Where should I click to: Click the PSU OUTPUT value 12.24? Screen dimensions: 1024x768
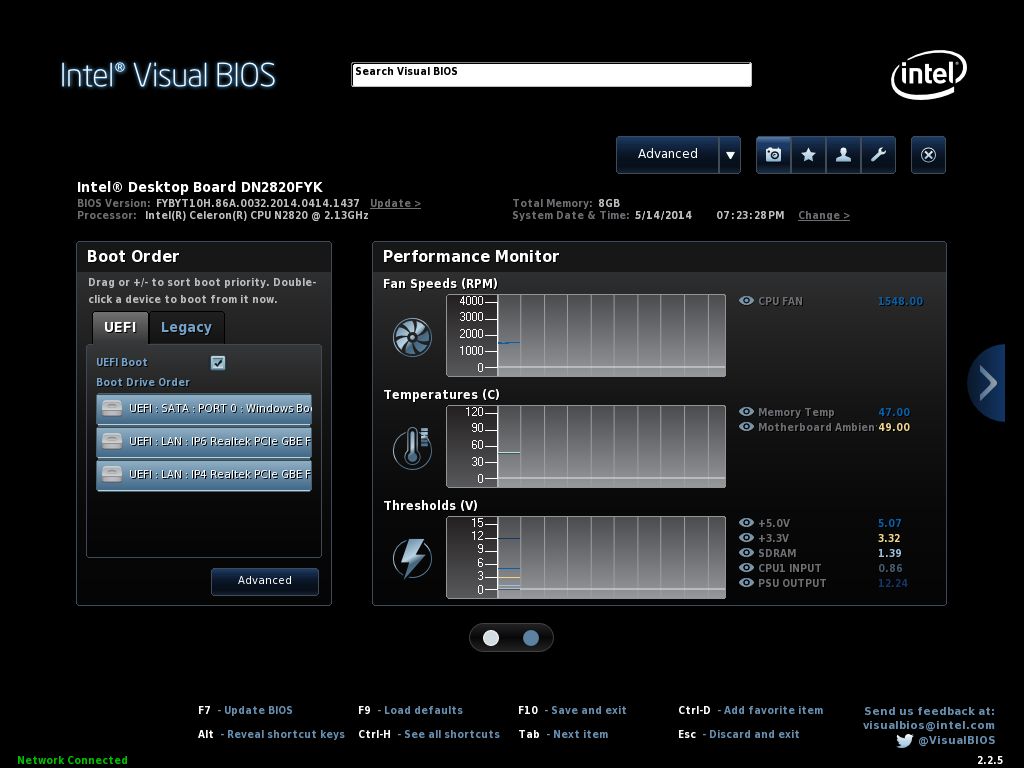(x=893, y=583)
